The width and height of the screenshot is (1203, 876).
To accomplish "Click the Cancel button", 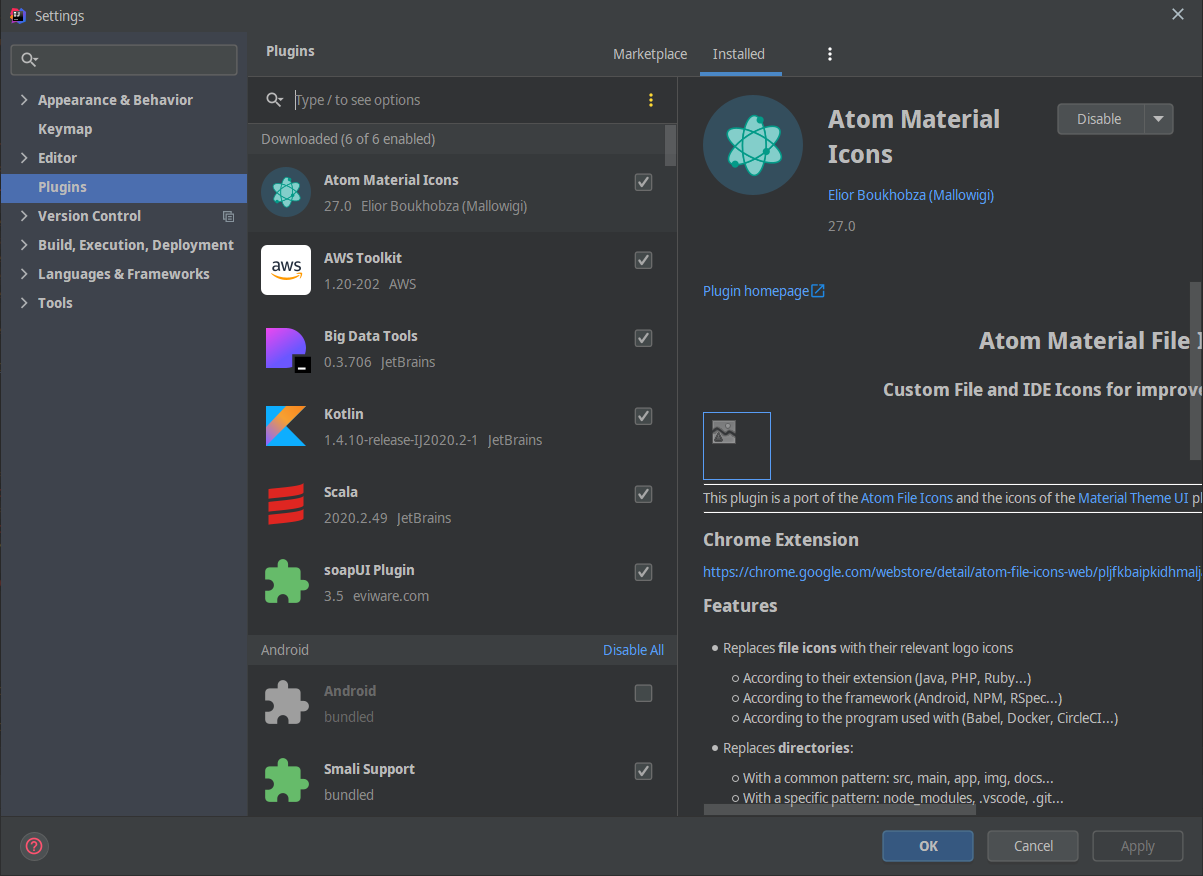I will [x=1033, y=846].
